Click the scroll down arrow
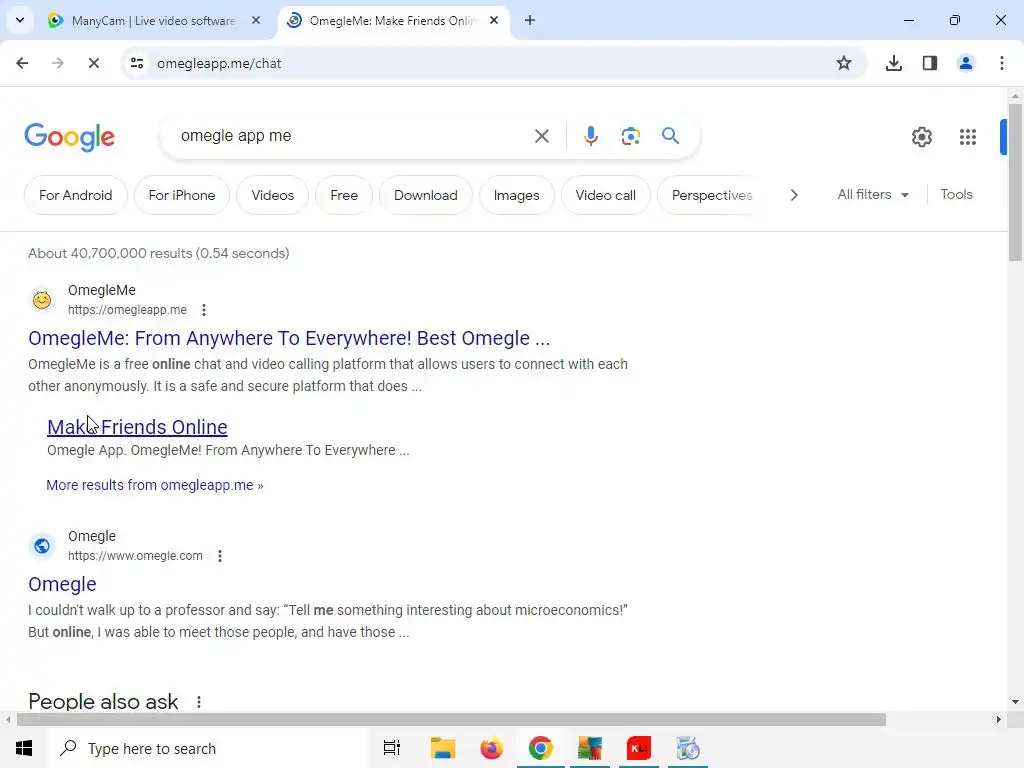1024x768 pixels. tap(1015, 702)
